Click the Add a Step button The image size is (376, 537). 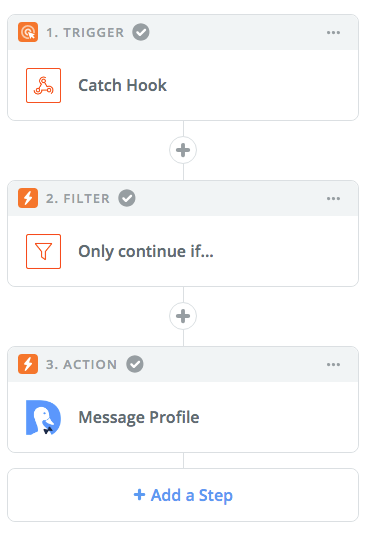point(183,495)
